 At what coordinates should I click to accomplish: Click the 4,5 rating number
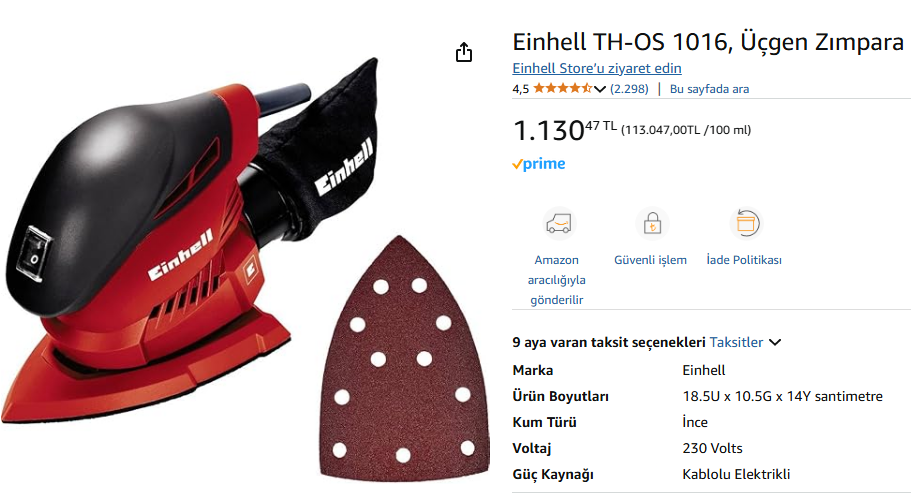521,89
